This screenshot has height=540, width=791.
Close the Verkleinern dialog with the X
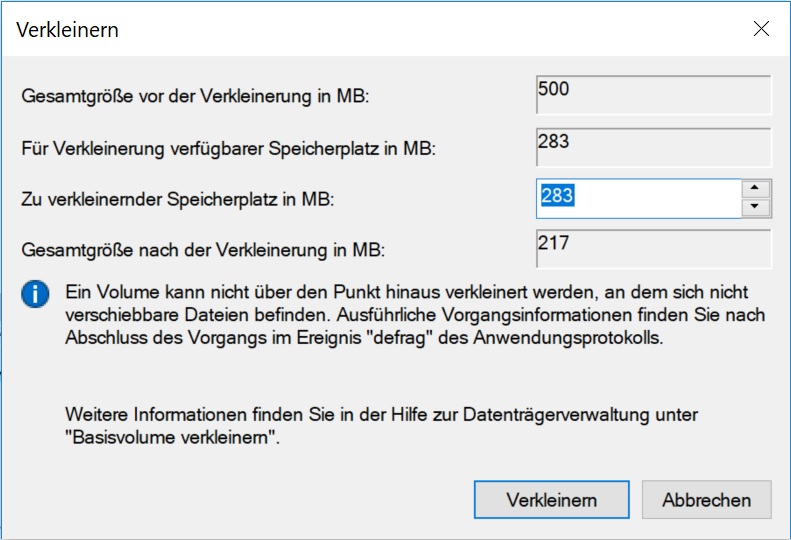click(x=761, y=29)
